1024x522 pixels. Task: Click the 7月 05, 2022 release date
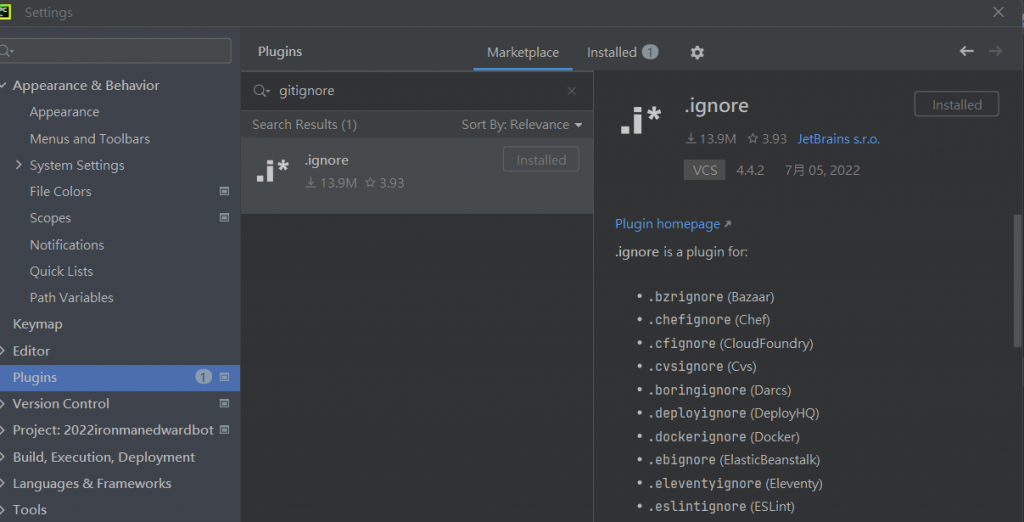point(822,171)
